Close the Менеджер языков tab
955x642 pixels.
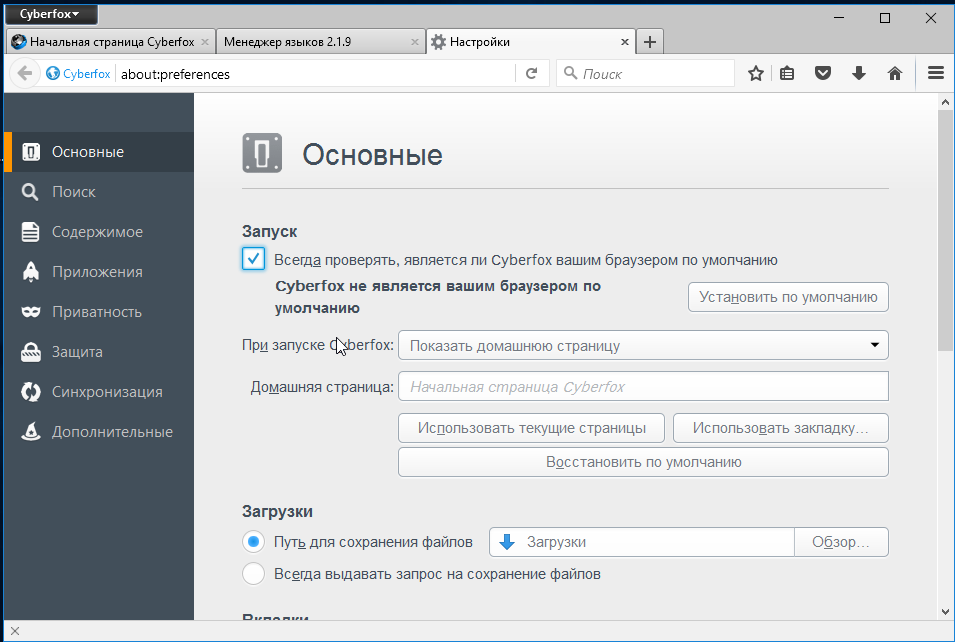point(415,42)
